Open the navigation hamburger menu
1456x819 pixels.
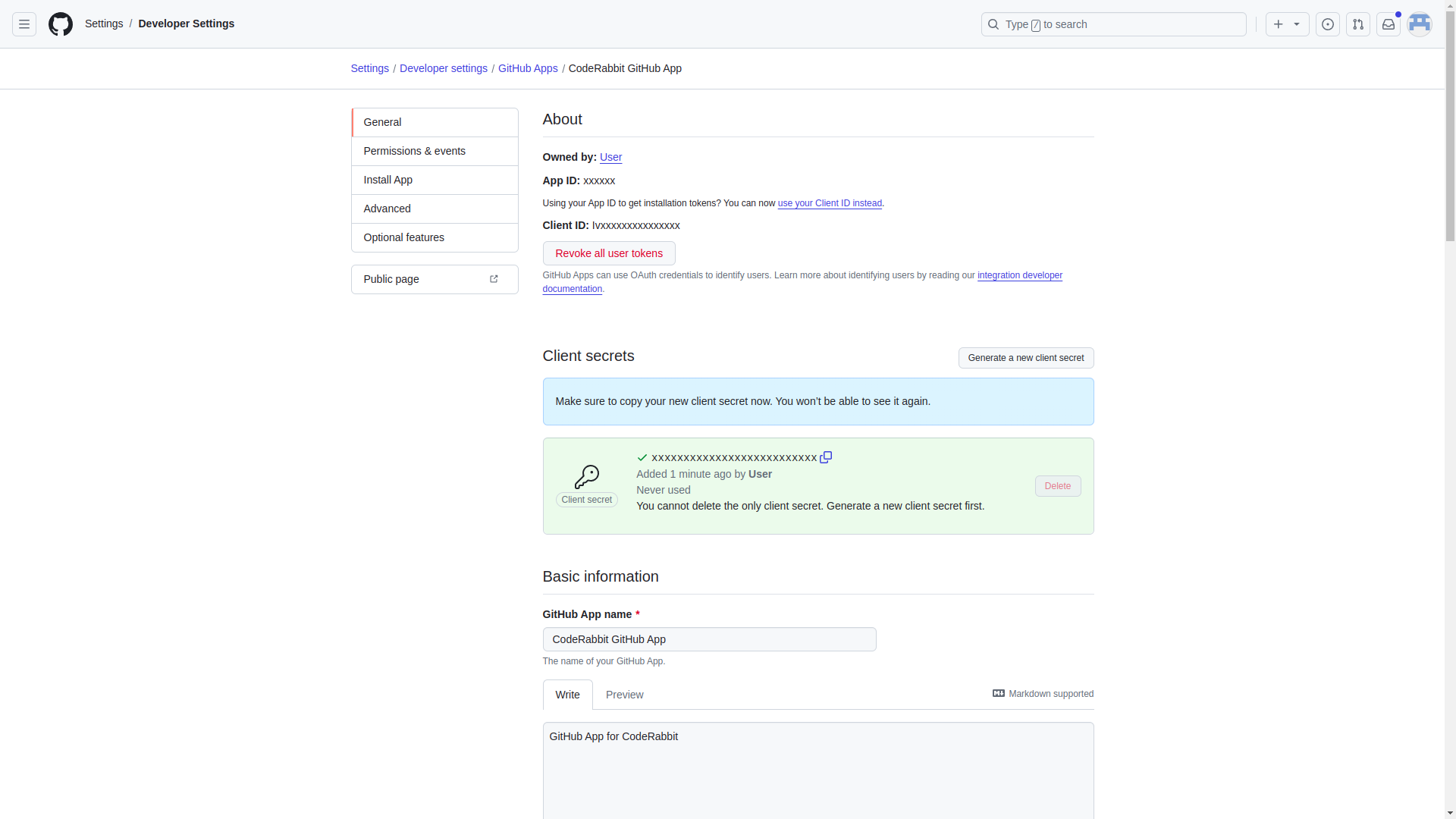click(24, 24)
